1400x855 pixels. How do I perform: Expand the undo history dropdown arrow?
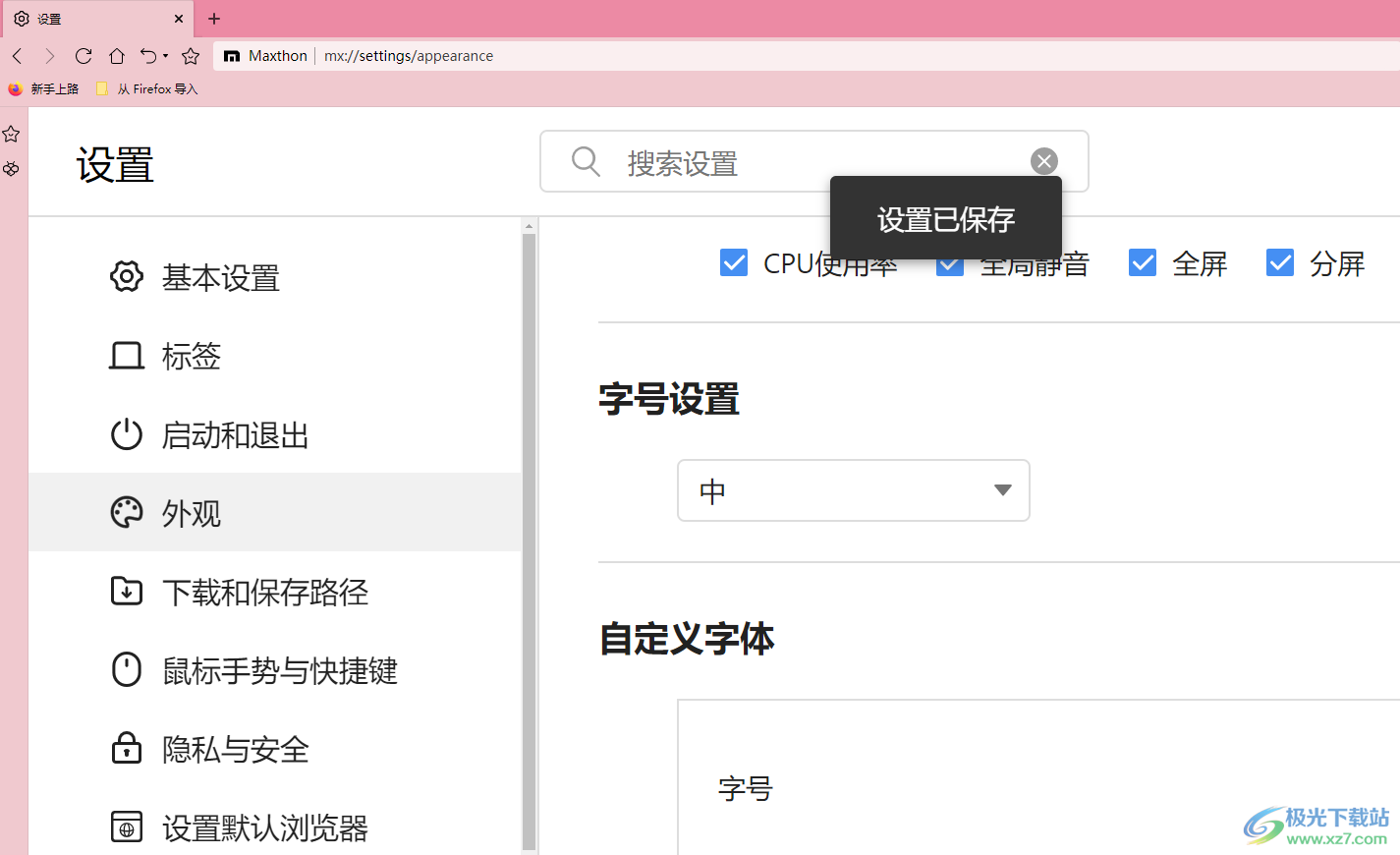click(166, 56)
